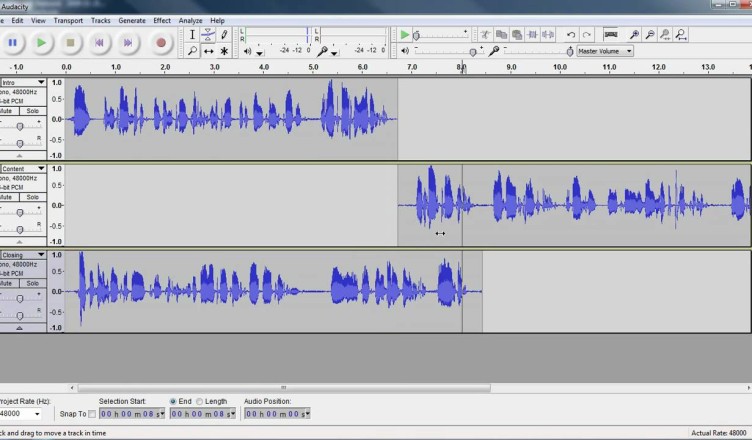Screen dimensions: 752x440
Task: Enable the Snap To checkbox
Action: [x=92, y=414]
